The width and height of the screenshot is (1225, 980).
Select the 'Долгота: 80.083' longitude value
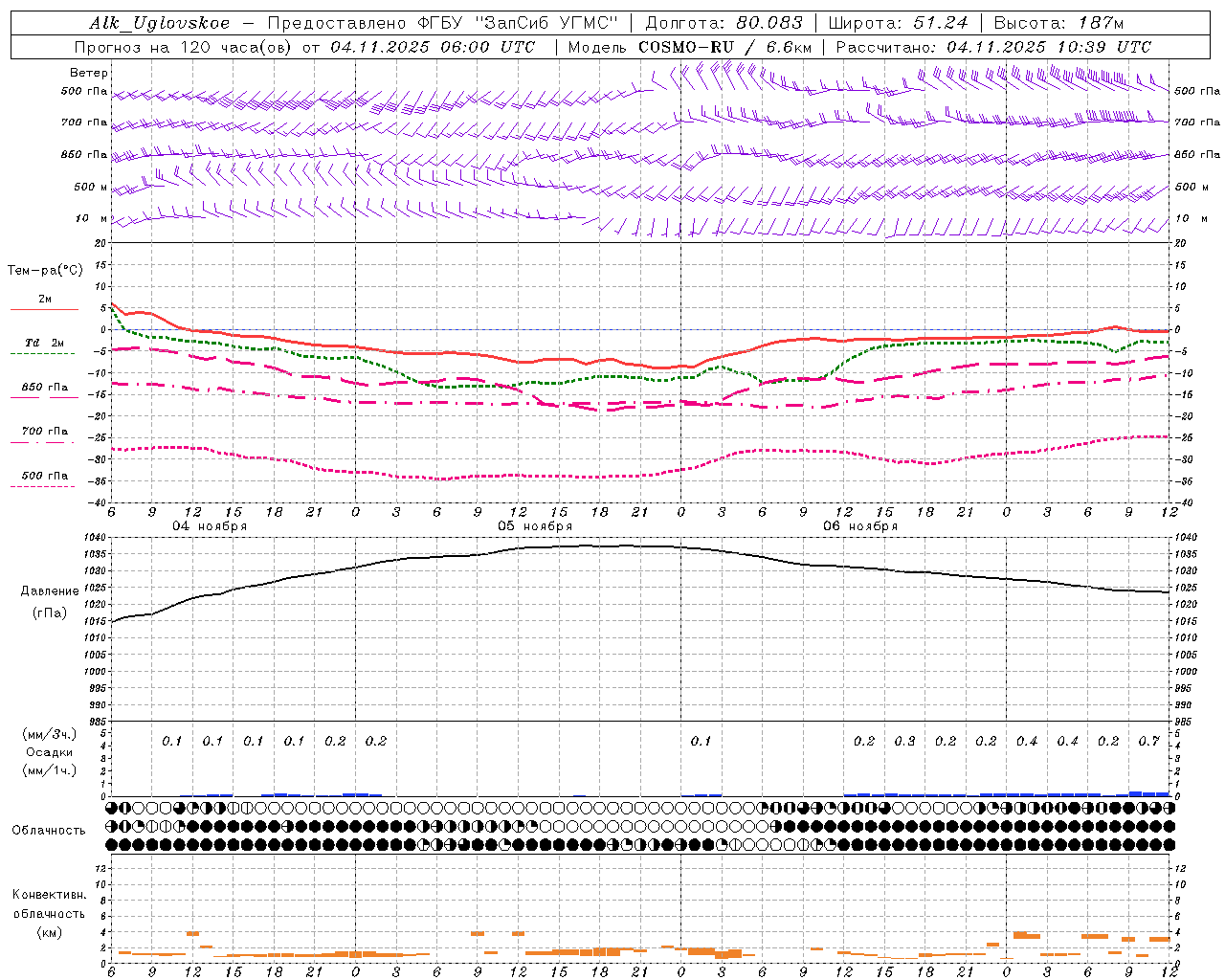(725, 24)
